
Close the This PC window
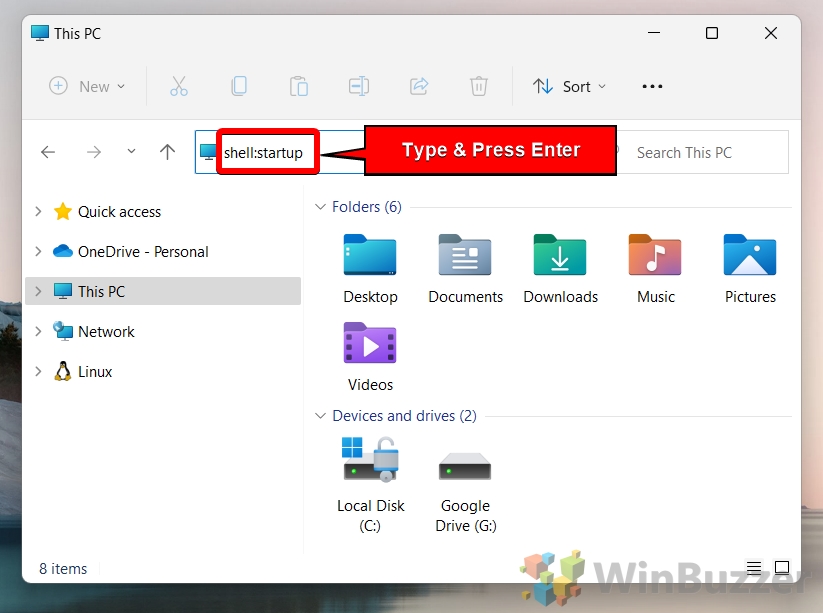(771, 33)
